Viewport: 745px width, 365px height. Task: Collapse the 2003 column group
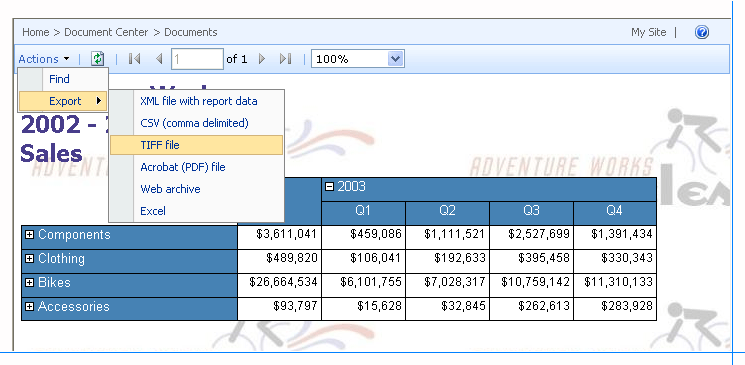329,187
